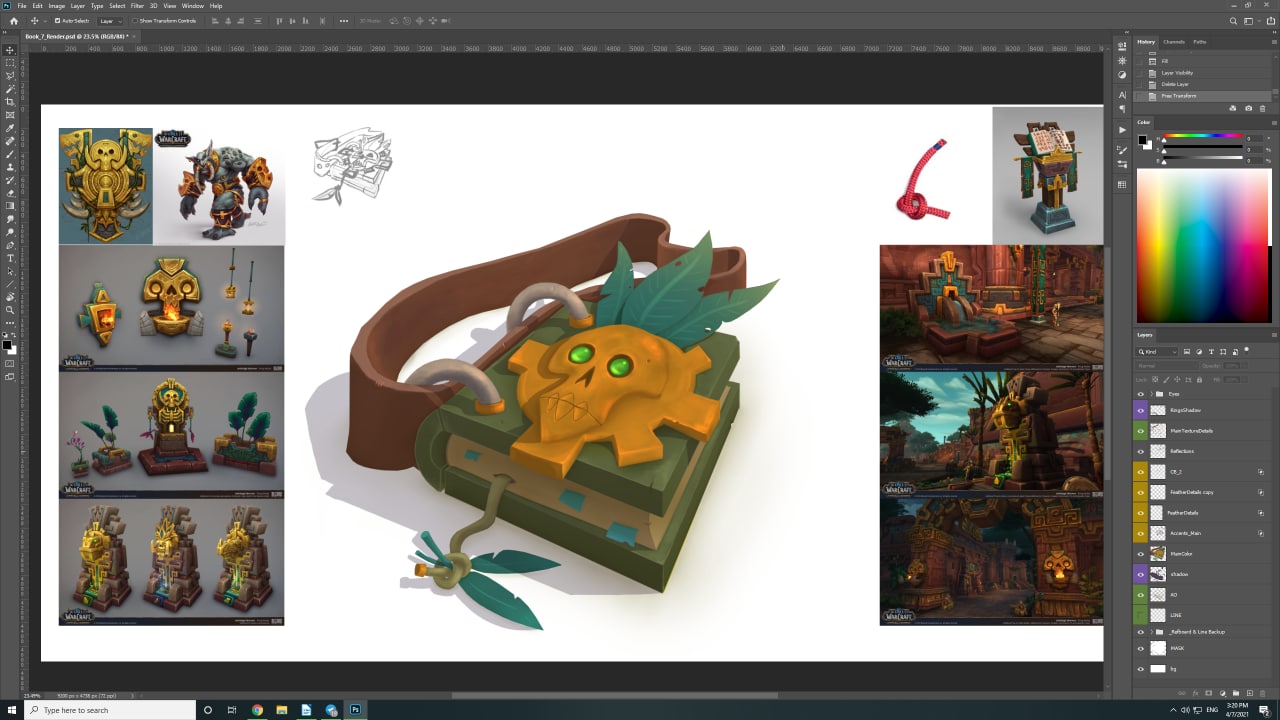Viewport: 1280px width, 720px height.
Task: Select the Layer Visibility history state
Action: point(1204,73)
